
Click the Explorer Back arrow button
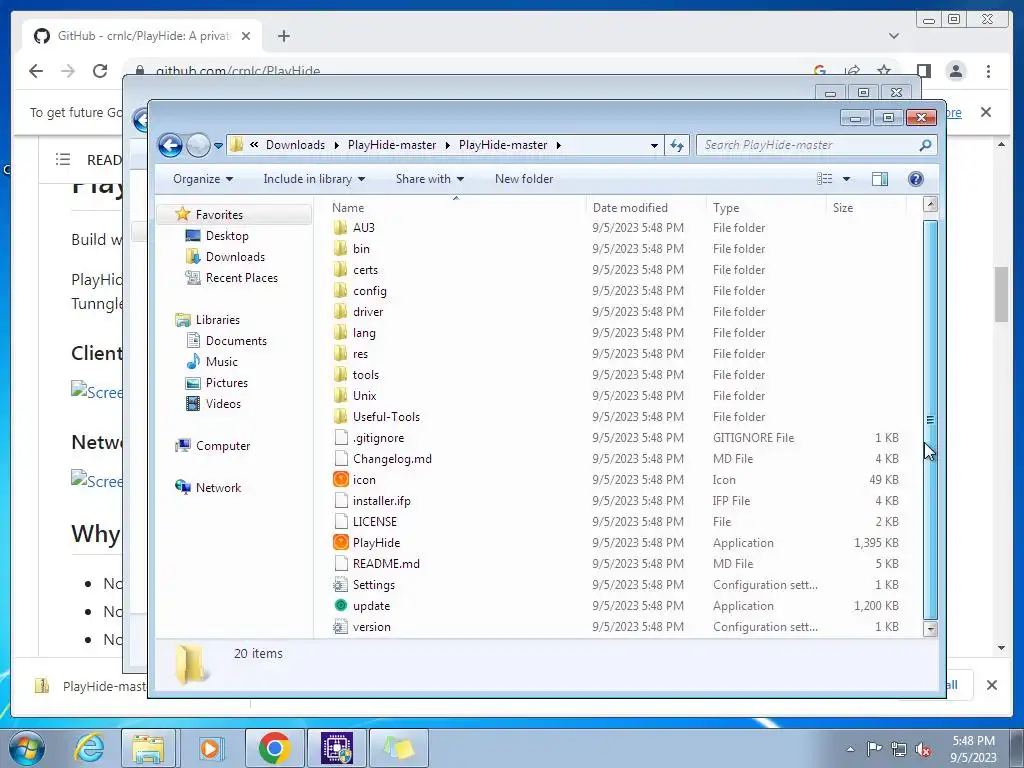click(170, 145)
